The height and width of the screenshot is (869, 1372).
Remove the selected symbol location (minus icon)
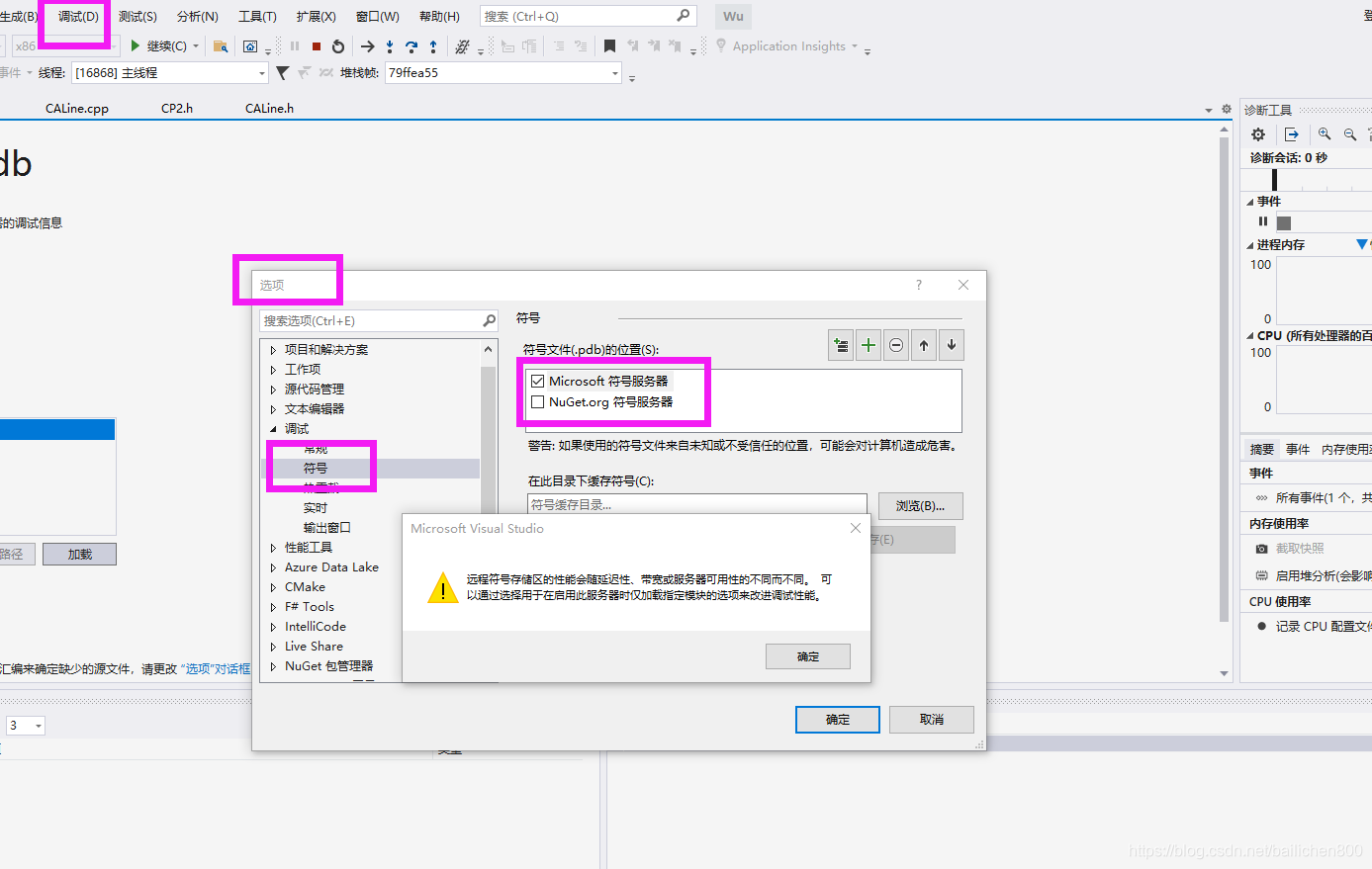(896, 345)
